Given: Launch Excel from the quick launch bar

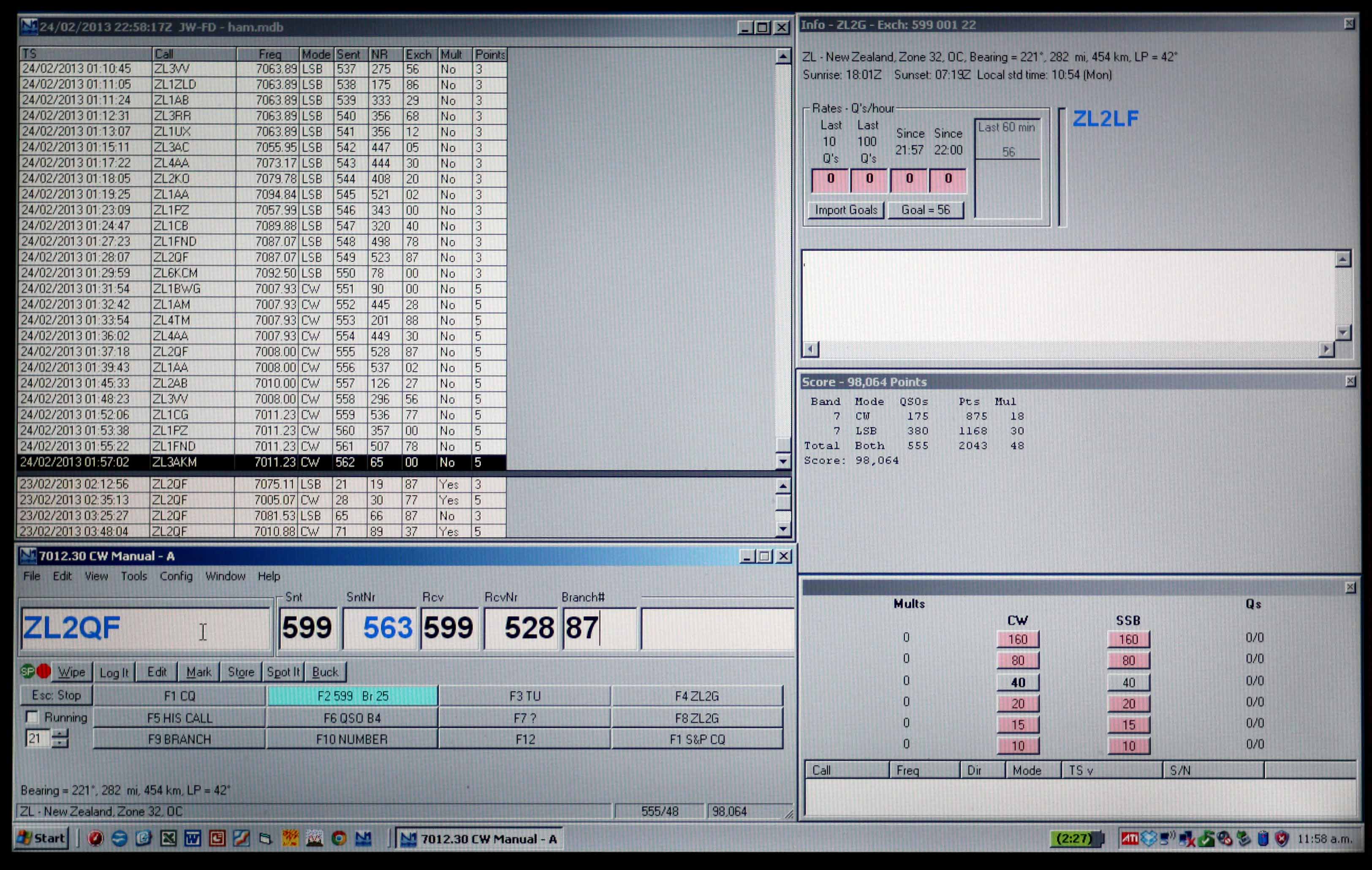Looking at the screenshot, I should [x=168, y=839].
